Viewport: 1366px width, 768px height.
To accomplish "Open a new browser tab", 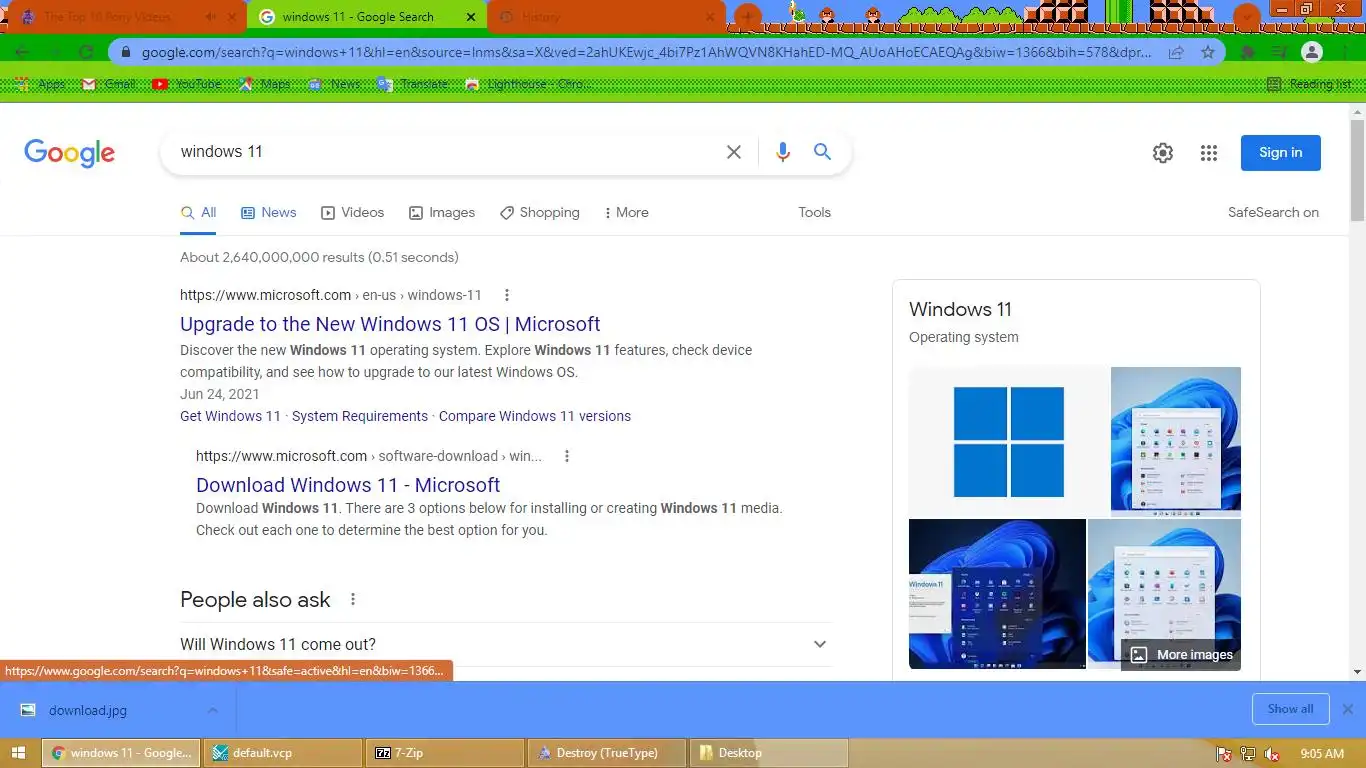I will [747, 17].
